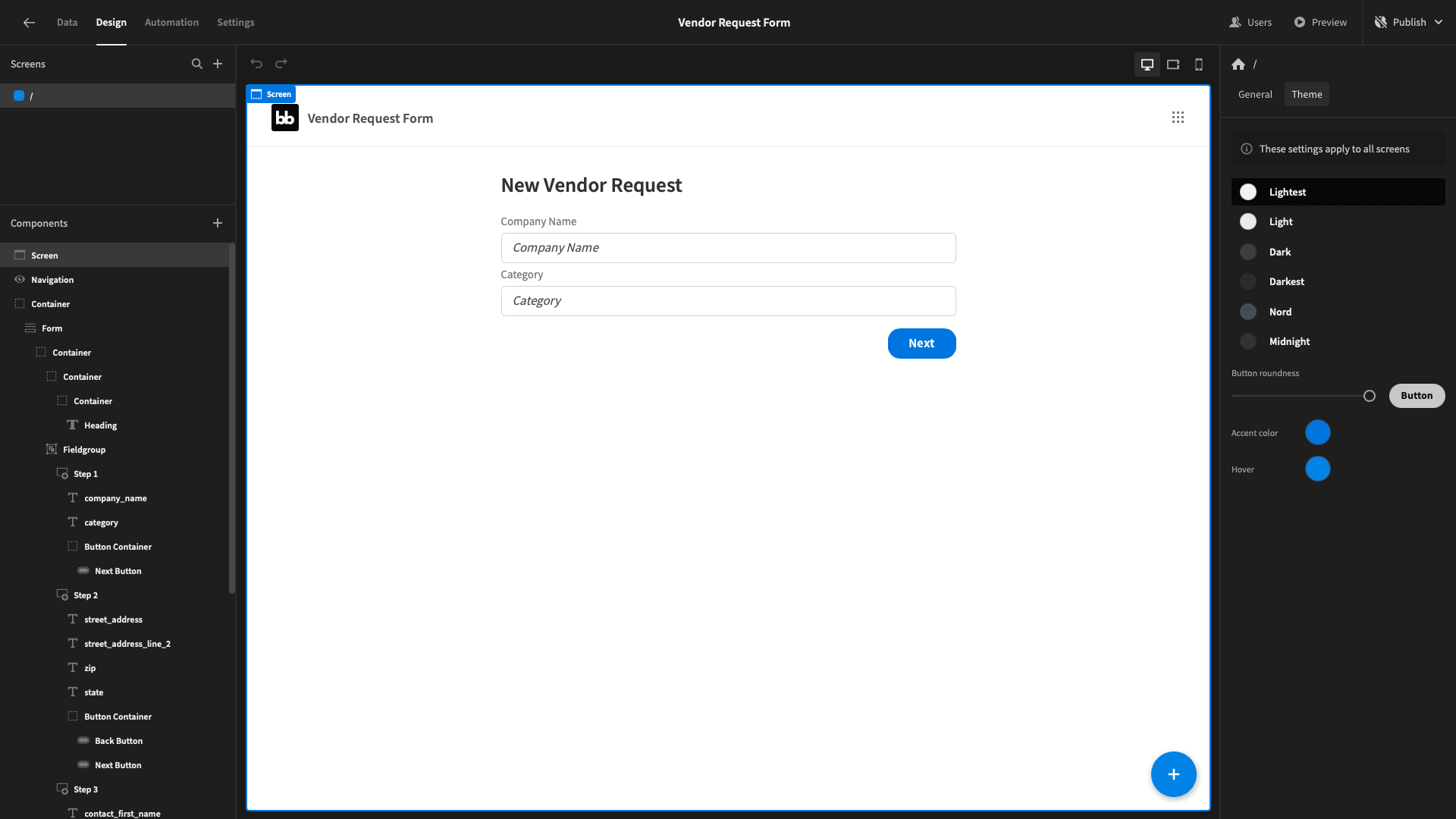Open the Accent color swatch
This screenshot has height=819, width=1456.
click(x=1317, y=433)
